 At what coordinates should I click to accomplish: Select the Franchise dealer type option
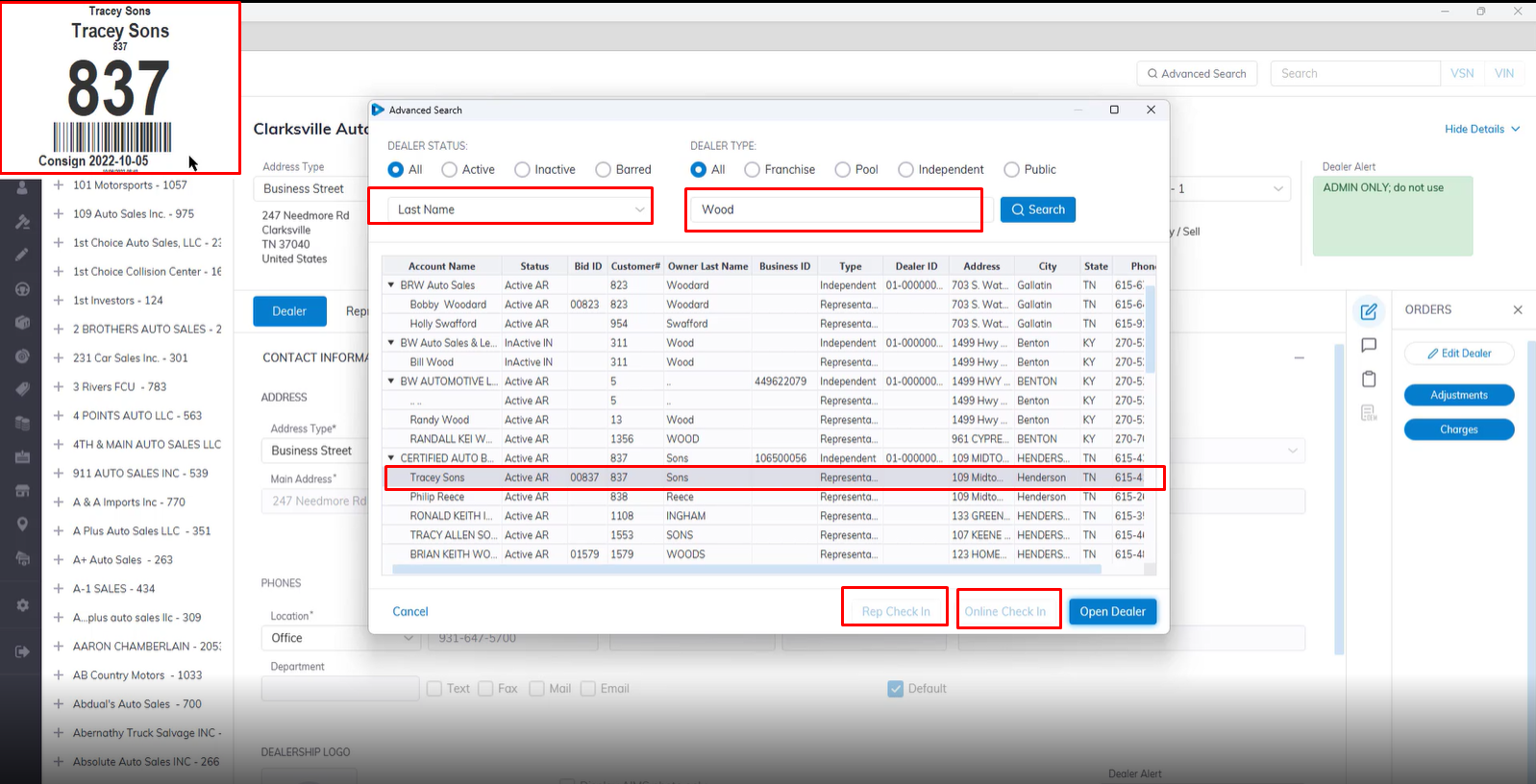click(x=752, y=170)
